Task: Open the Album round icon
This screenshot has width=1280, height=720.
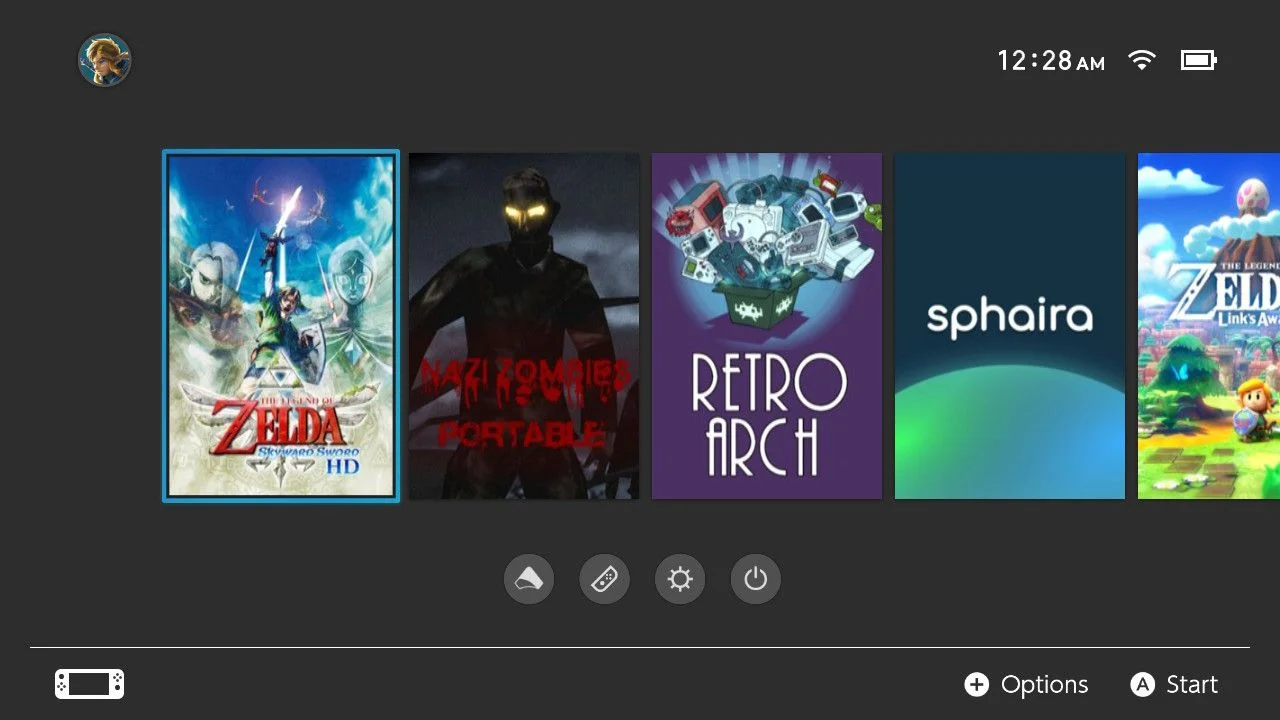Action: click(529, 579)
